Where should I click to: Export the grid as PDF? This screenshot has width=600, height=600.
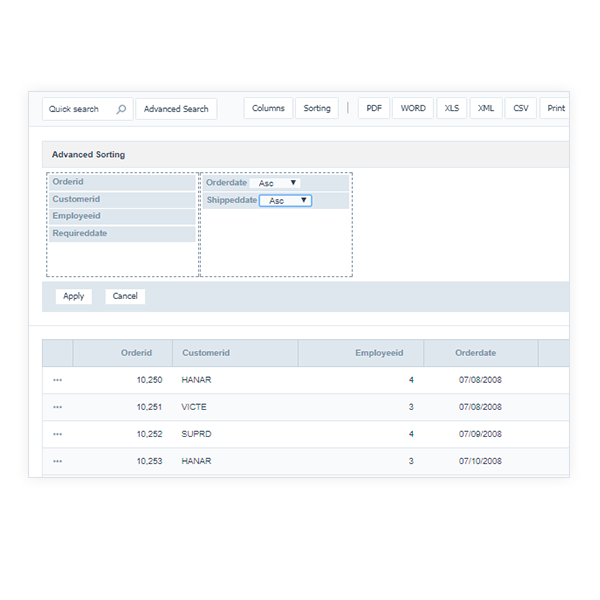point(374,108)
